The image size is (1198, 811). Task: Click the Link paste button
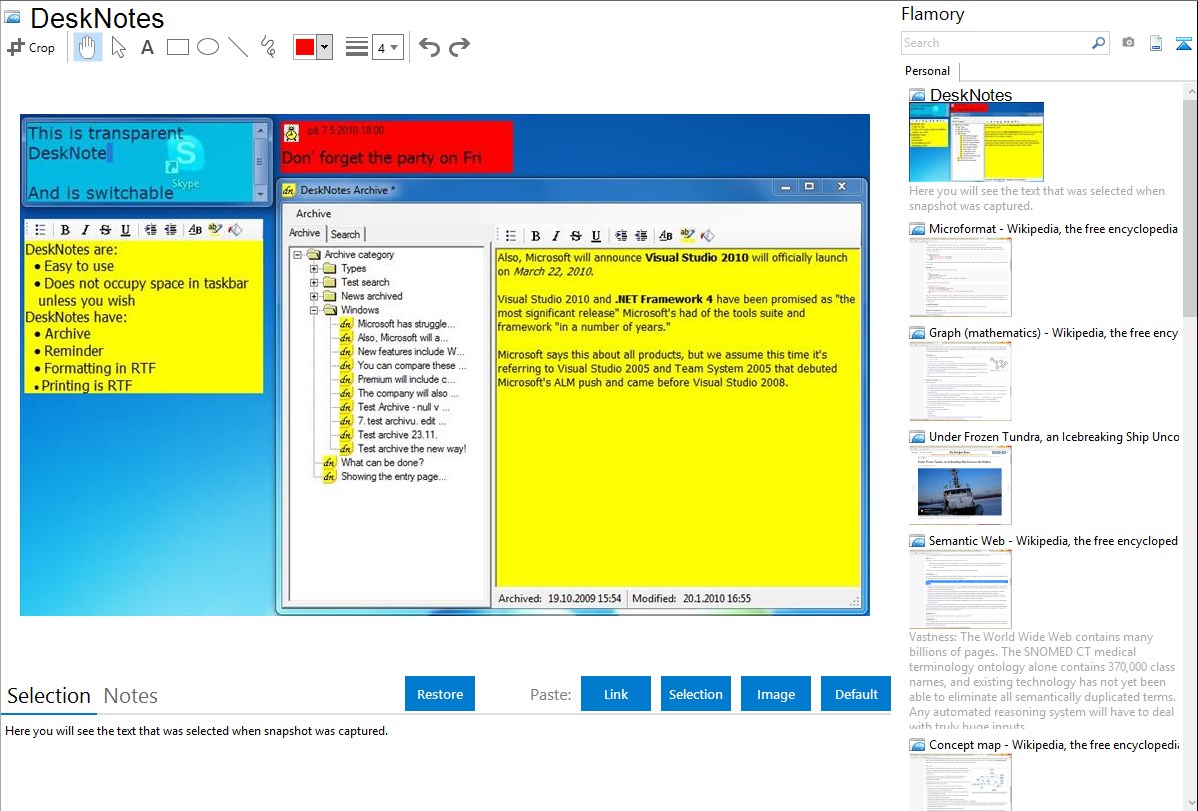616,694
